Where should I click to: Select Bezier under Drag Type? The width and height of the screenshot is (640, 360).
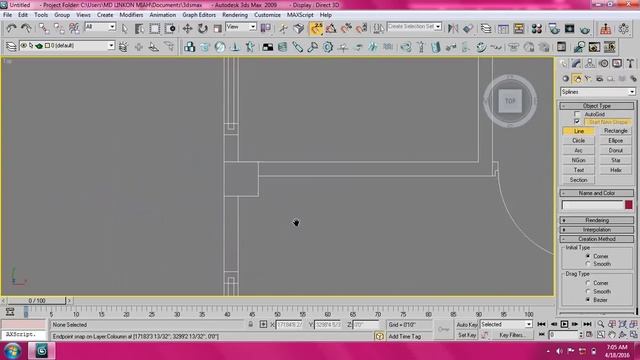click(x=588, y=300)
